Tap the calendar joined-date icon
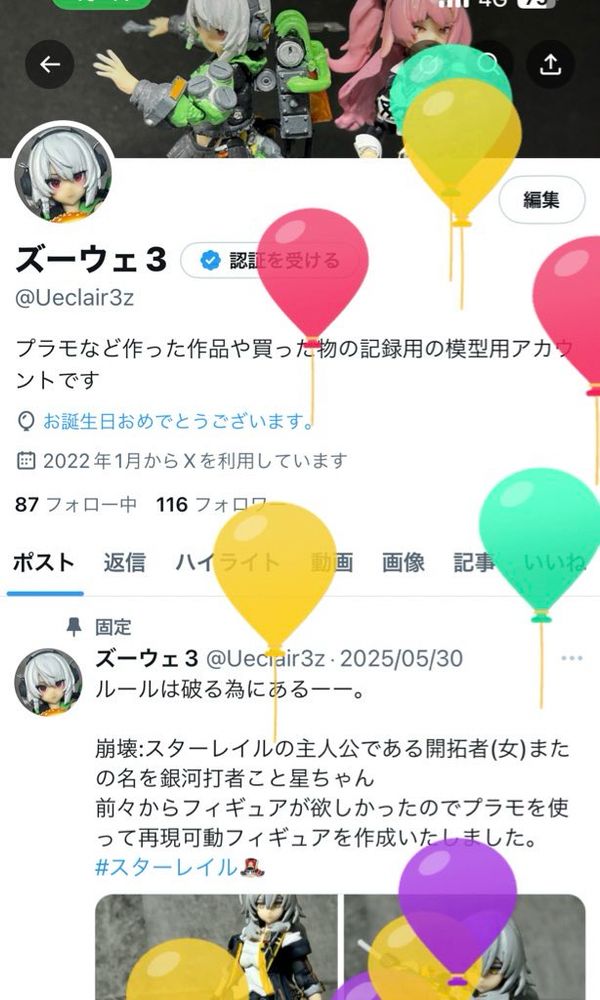The image size is (600, 1000). [x=26, y=460]
